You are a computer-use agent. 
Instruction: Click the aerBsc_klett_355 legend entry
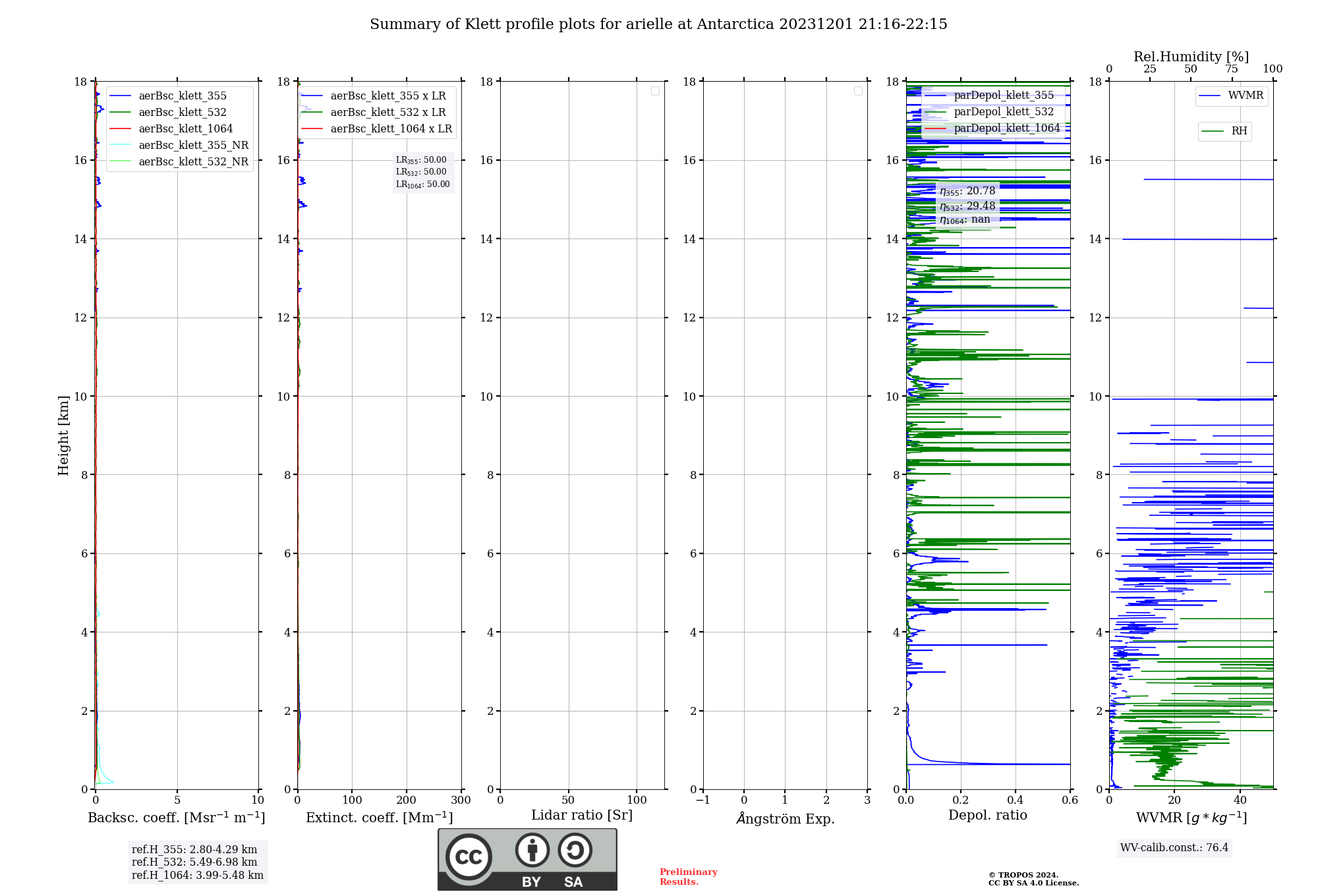(x=179, y=96)
